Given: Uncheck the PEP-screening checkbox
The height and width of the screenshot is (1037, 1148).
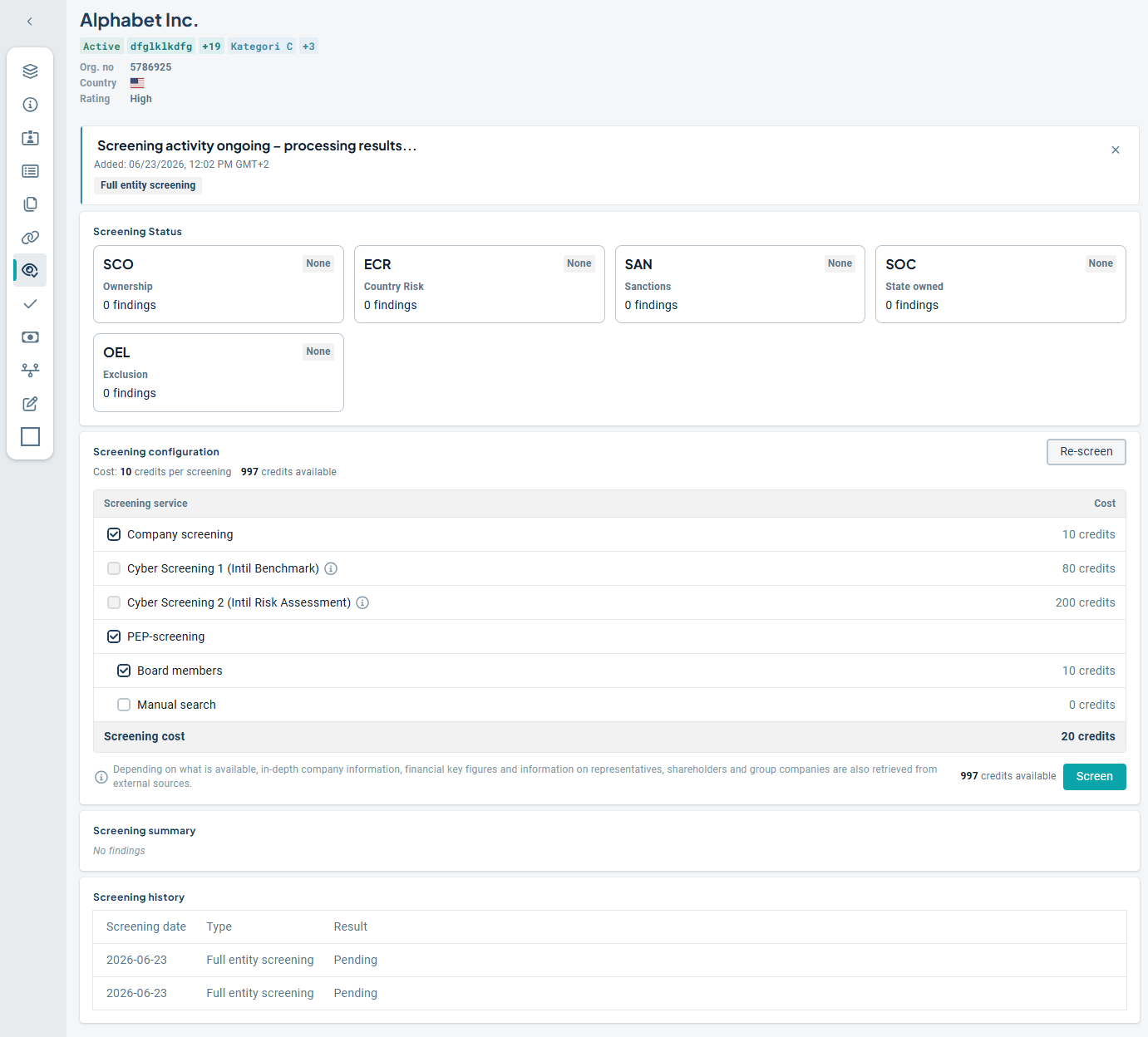Looking at the screenshot, I should click(114, 636).
